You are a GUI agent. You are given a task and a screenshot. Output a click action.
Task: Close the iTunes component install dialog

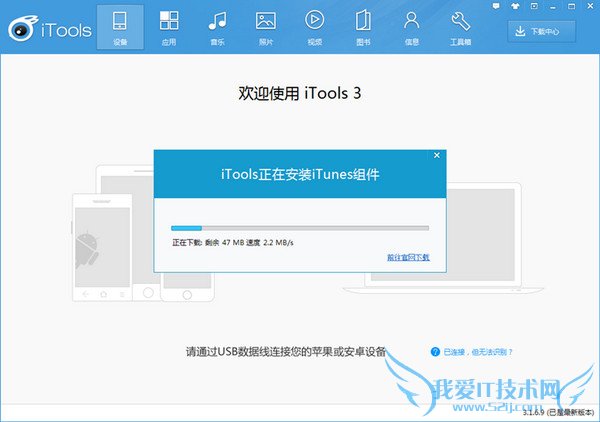(x=437, y=155)
